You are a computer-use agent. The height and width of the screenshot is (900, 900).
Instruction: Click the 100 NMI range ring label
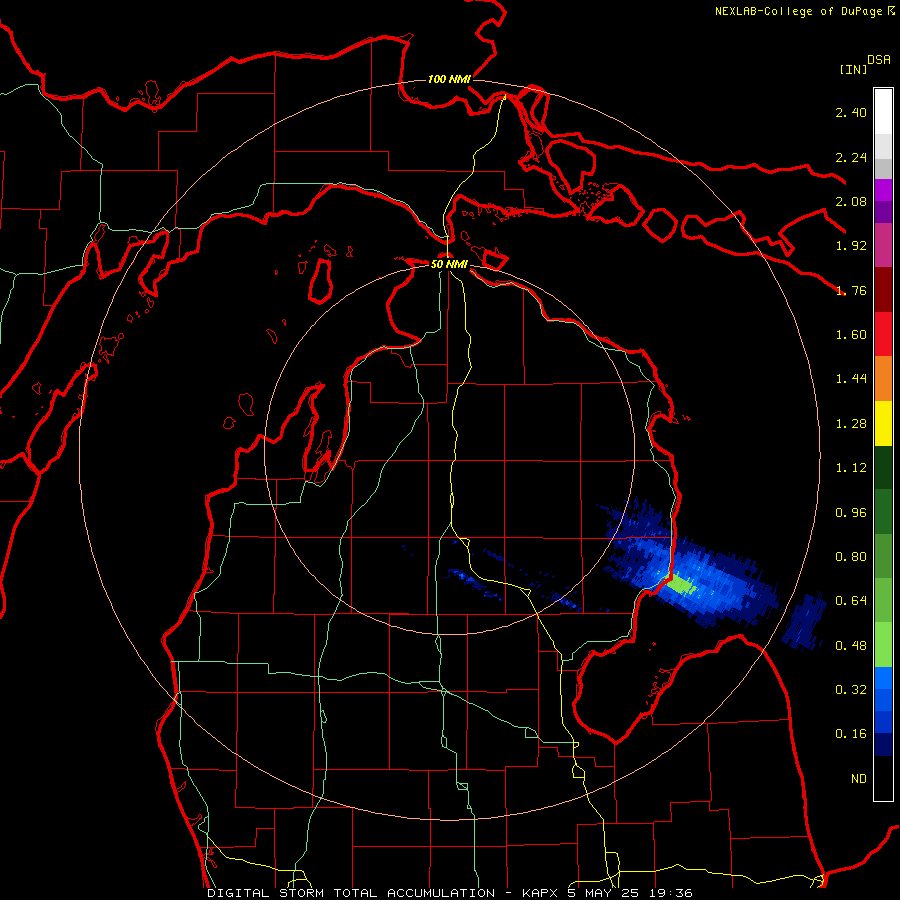449,79
